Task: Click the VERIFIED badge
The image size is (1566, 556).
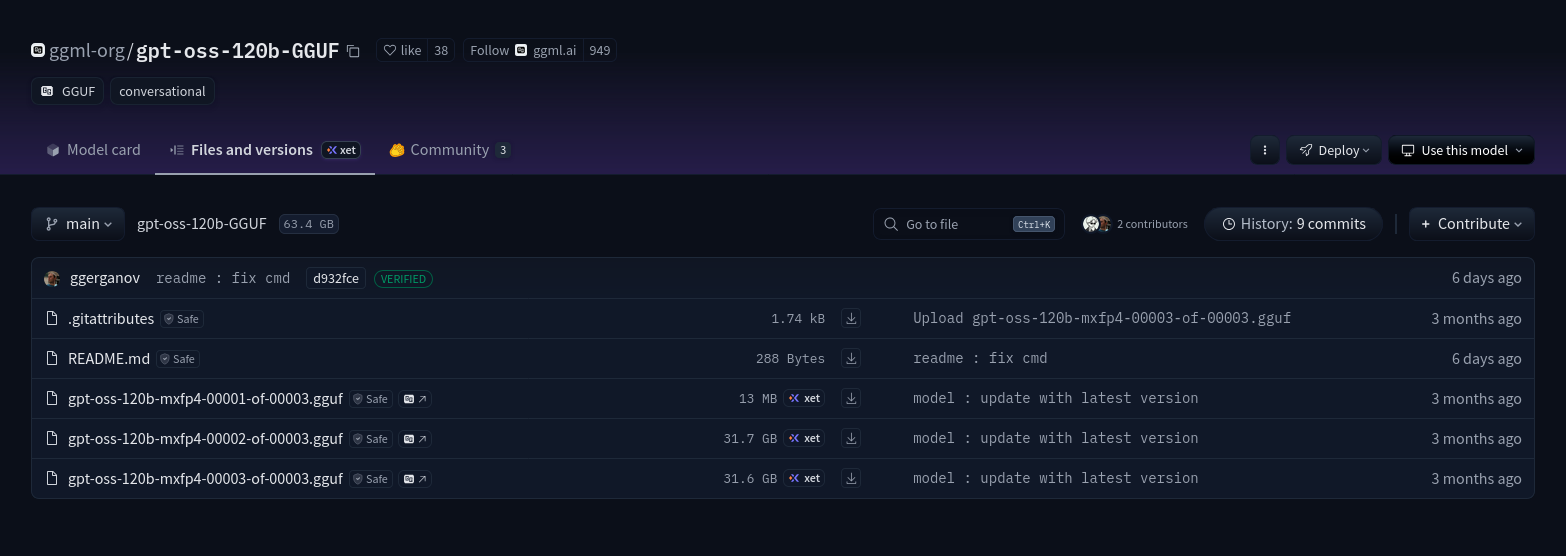Action: [x=403, y=278]
